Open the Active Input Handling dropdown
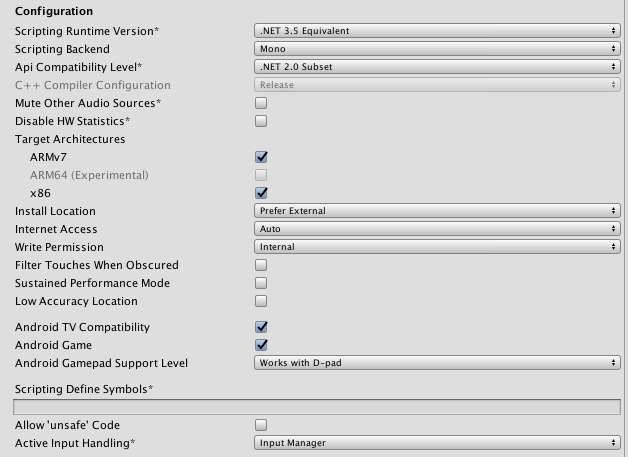The width and height of the screenshot is (628, 457). (437, 443)
